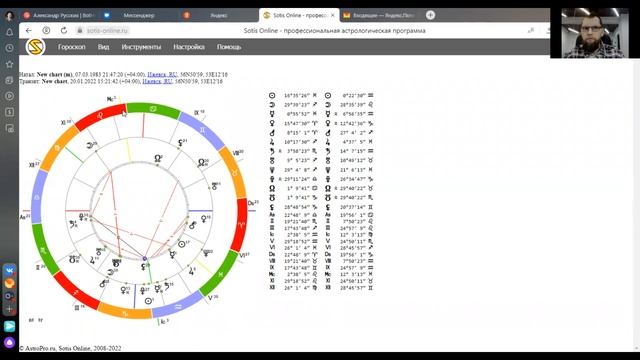Click the Ic cusp label on chart

(164, 322)
